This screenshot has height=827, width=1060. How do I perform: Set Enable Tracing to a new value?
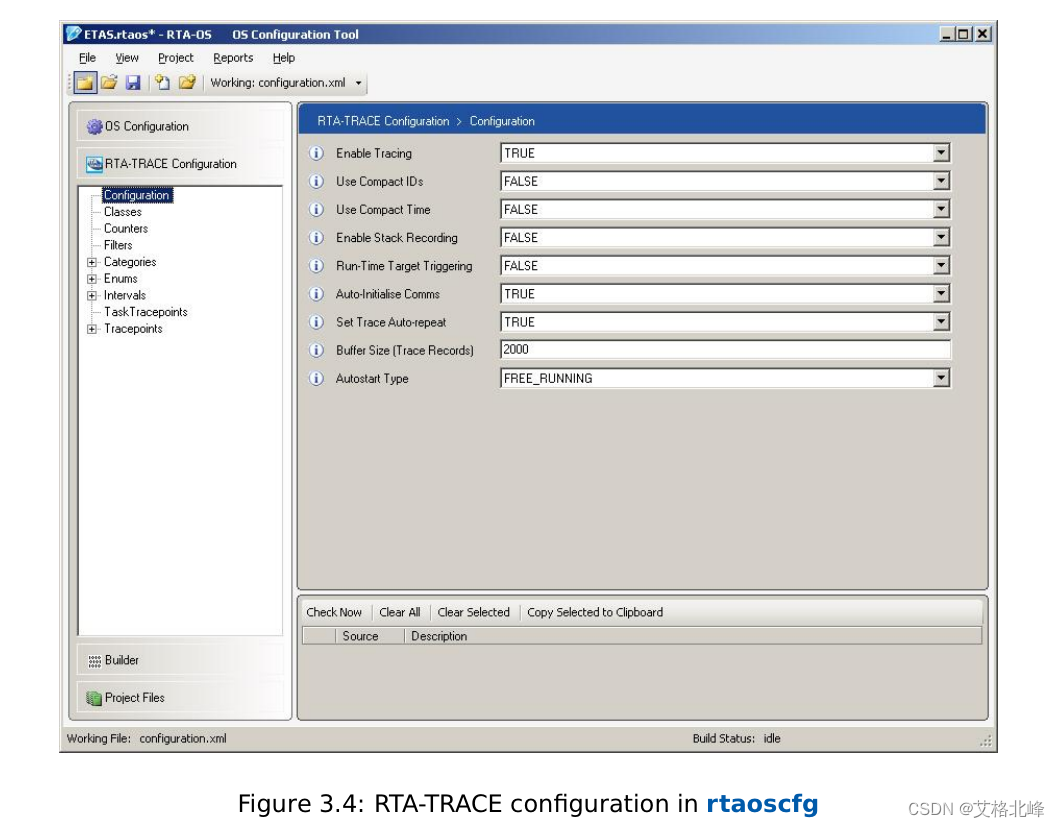point(941,152)
